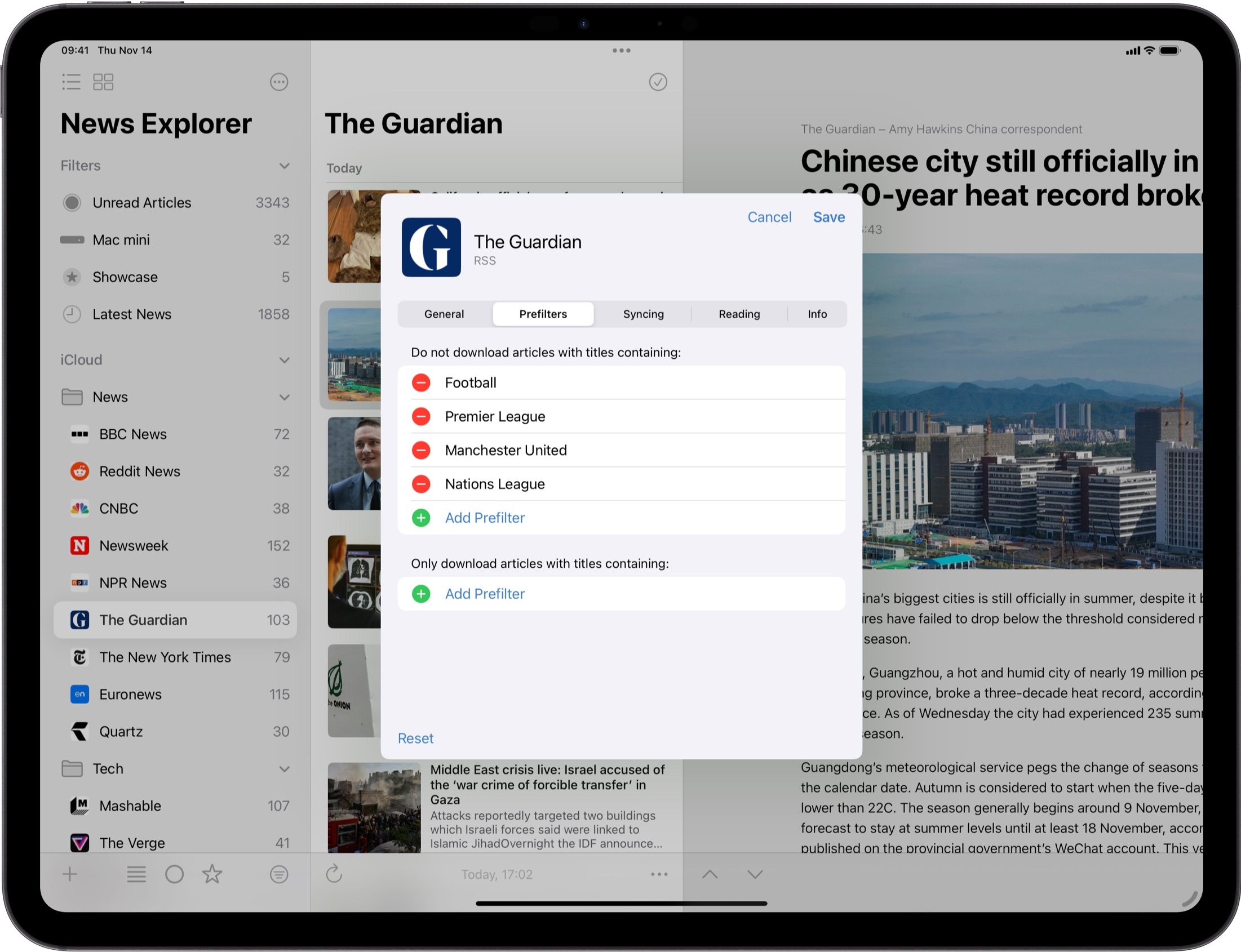Remove the Manchester United prefilter
The image size is (1241, 952).
pyautogui.click(x=420, y=451)
